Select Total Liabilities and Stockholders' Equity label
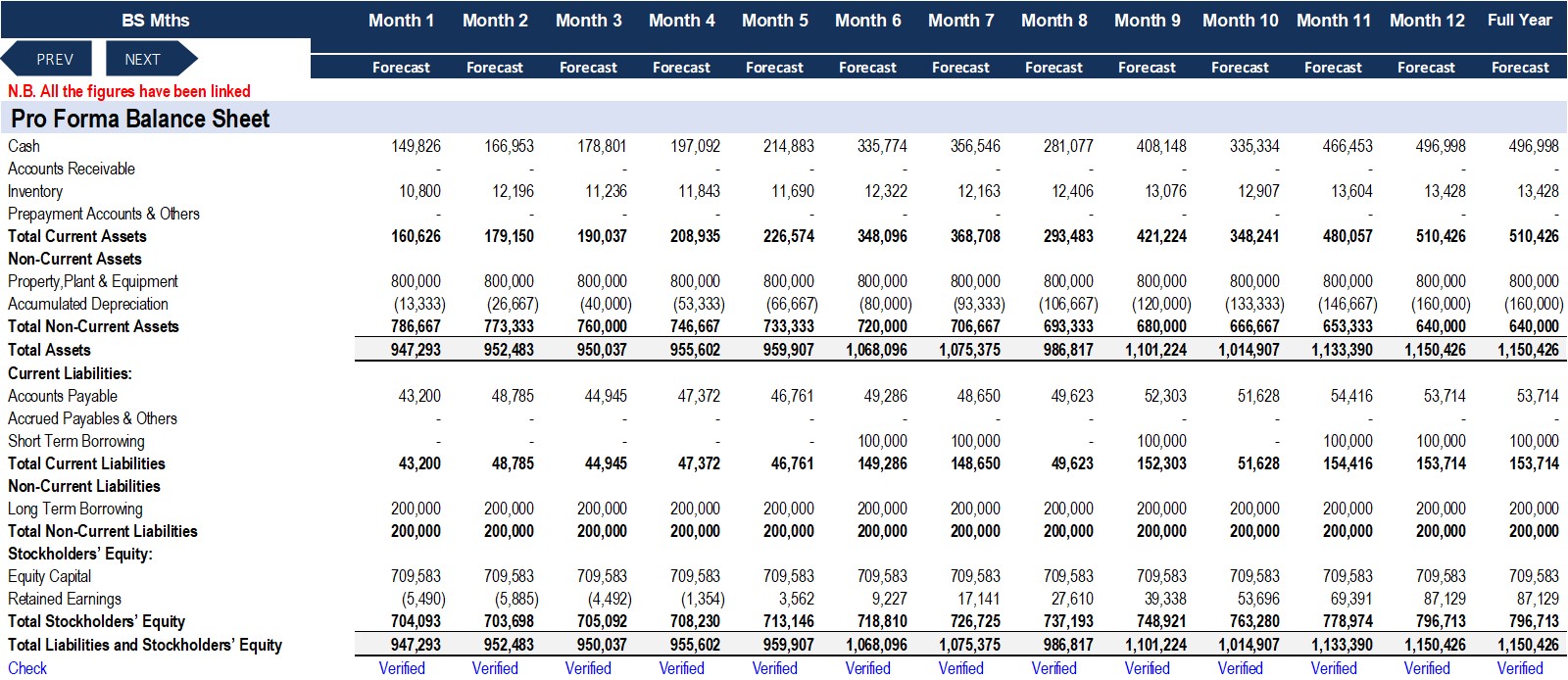Screen dimensions: 1568x680 [145, 645]
